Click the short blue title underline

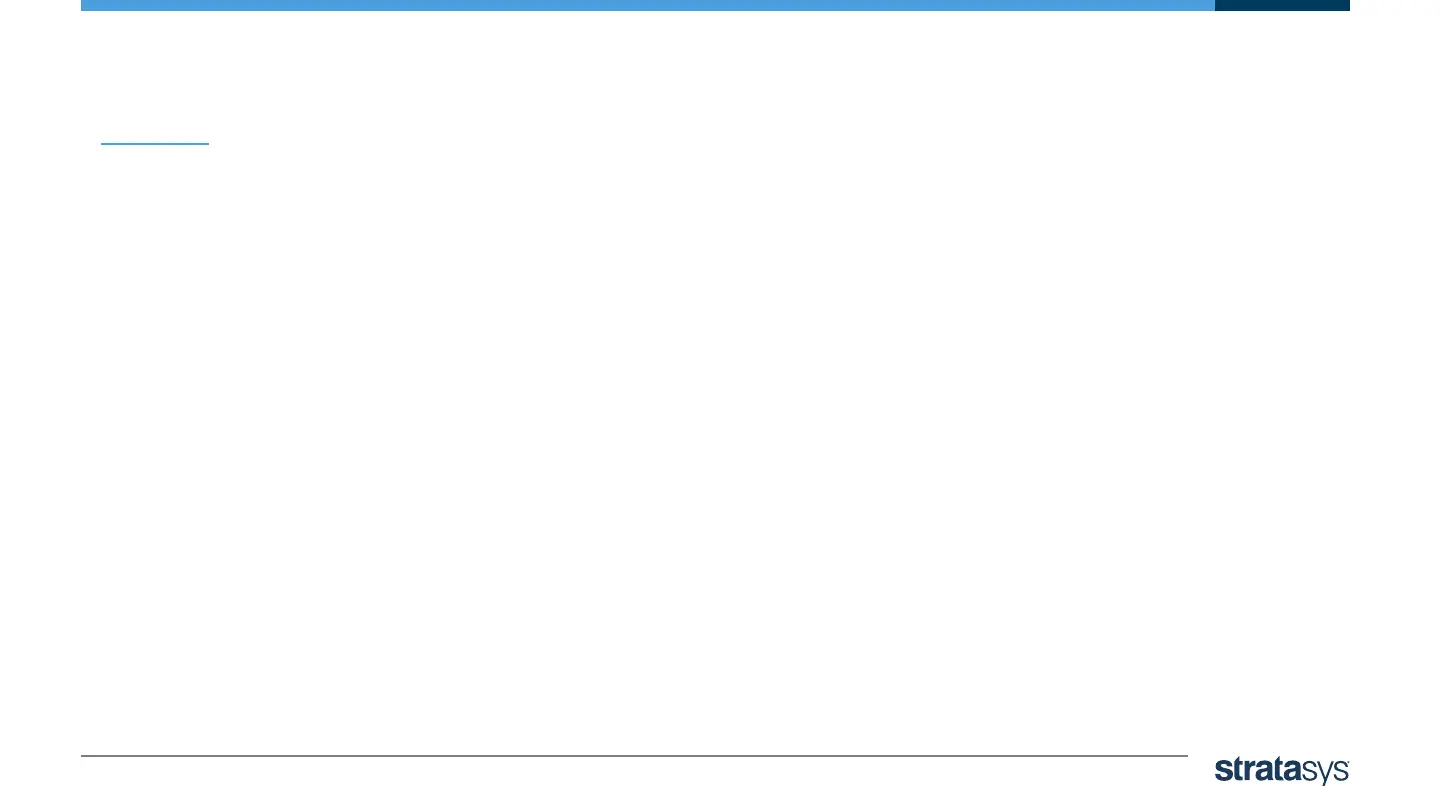pos(155,144)
